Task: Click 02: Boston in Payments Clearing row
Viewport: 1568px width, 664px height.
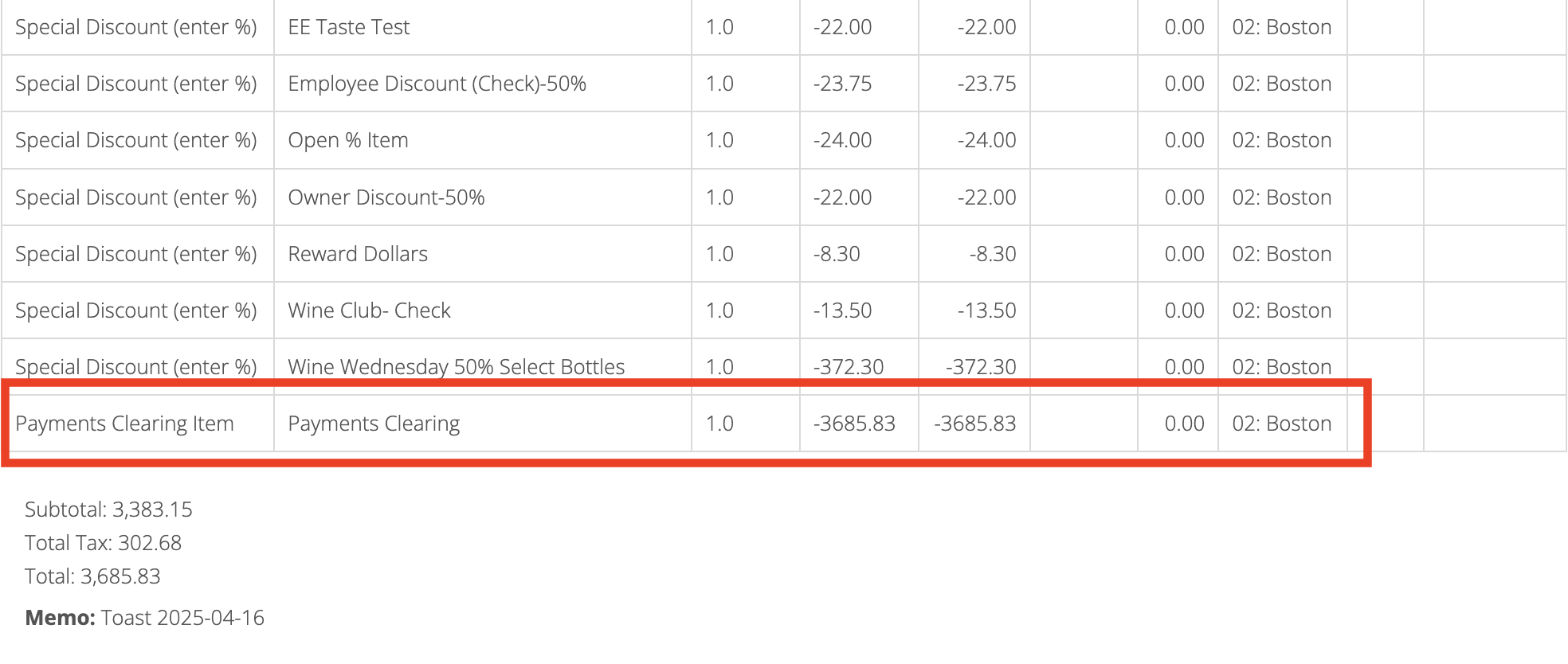Action: 1281,424
